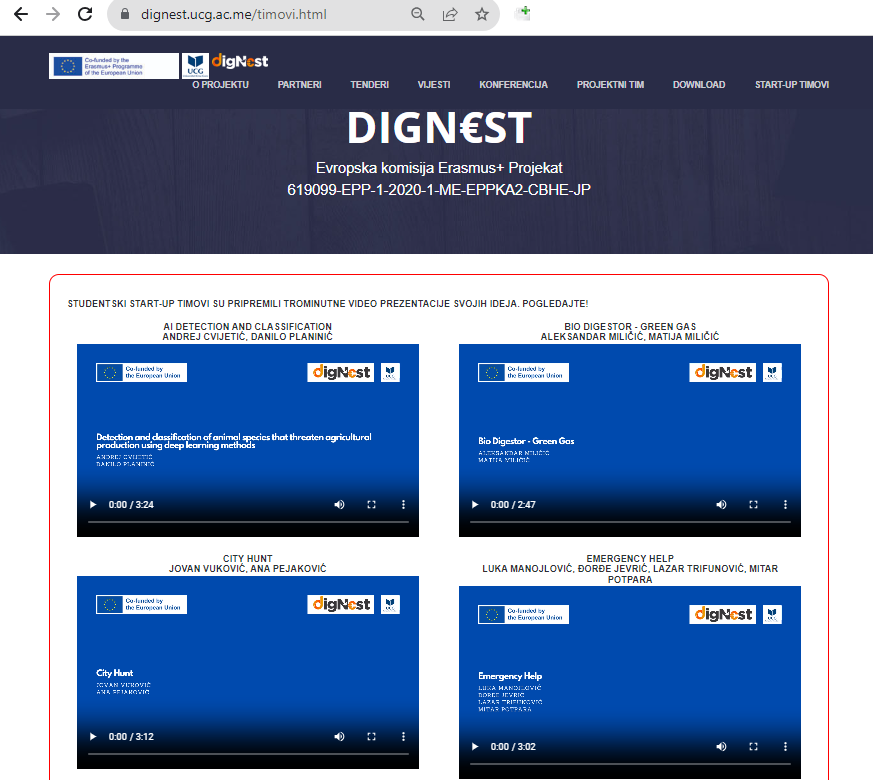Mute the Emergency Help video
Viewport: 873px width, 780px height.
pyautogui.click(x=721, y=747)
